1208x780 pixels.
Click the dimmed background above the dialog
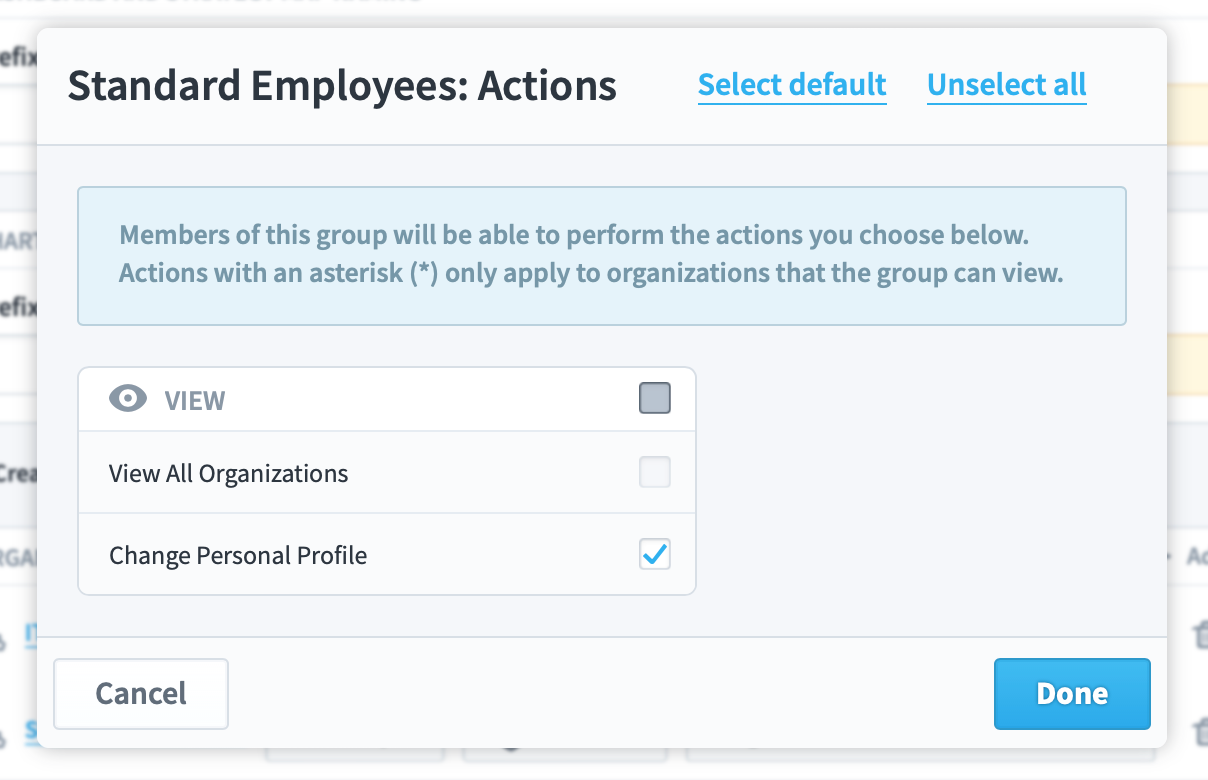click(604, 12)
